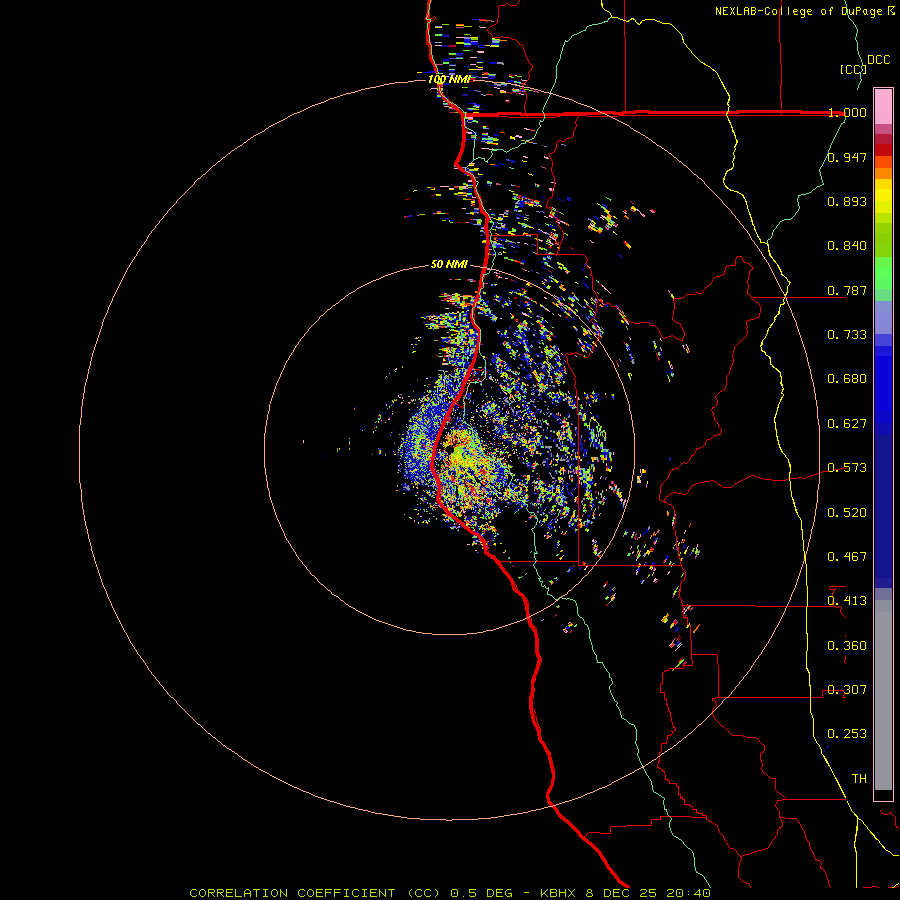Click the 0.893 scale value
The image size is (900, 900).
(x=847, y=201)
